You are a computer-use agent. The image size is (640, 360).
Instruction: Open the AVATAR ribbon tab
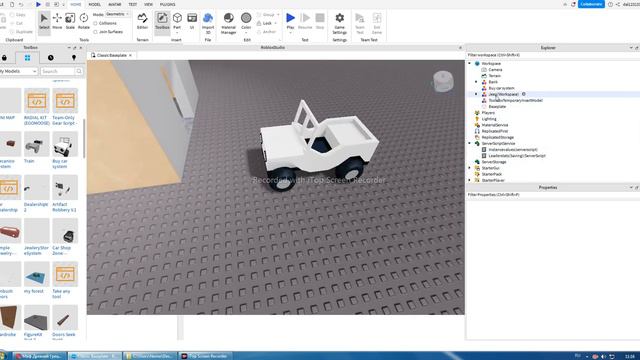(115, 4)
